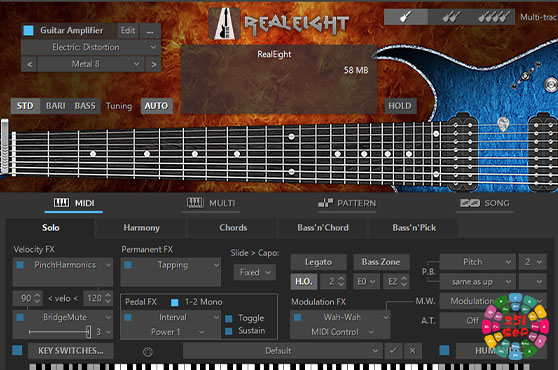Click the capo slider at the nut
This screenshot has width=558, height=370.
point(5,147)
